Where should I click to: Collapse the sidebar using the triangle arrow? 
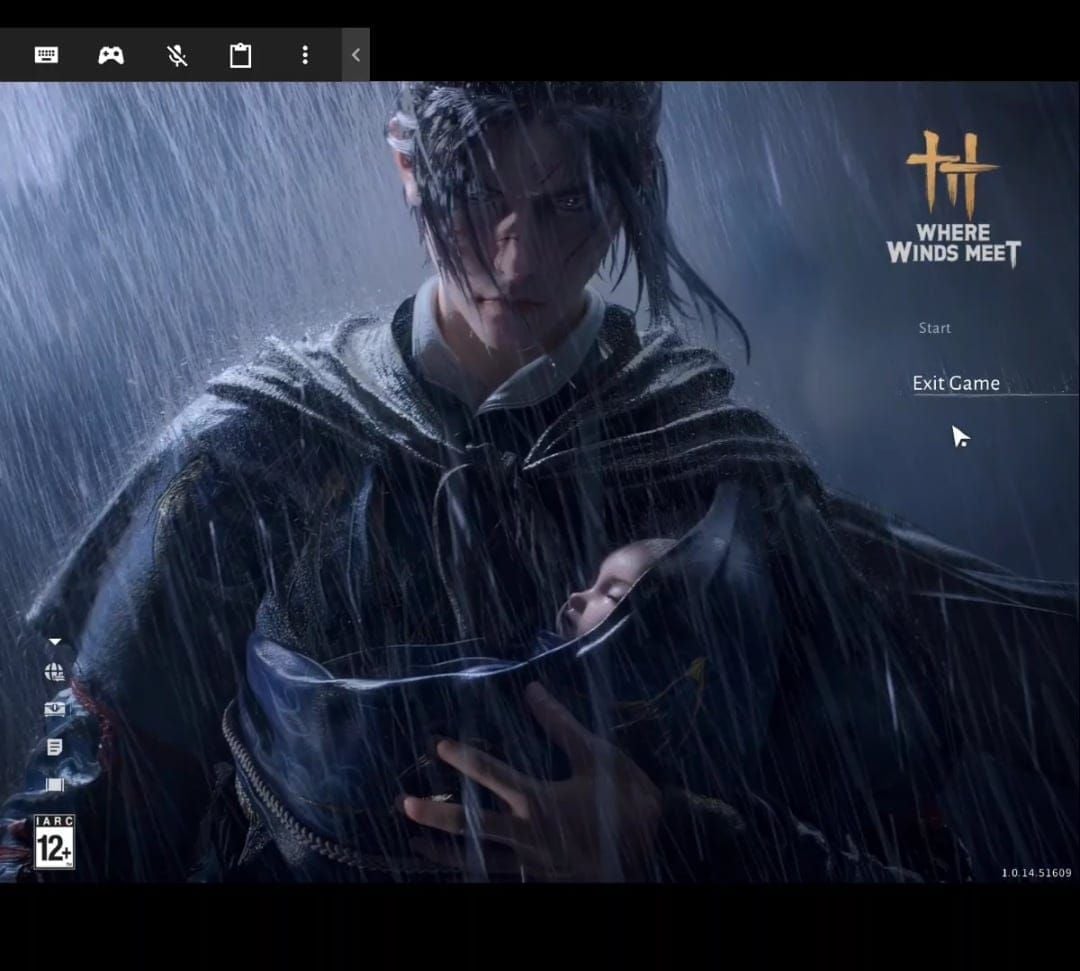point(55,641)
